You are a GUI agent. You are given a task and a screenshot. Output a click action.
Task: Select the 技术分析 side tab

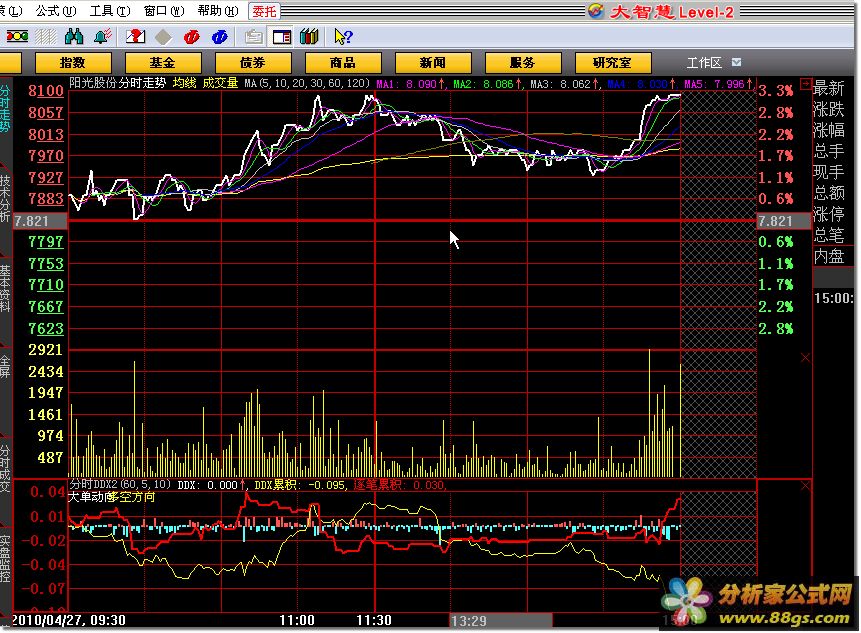point(6,198)
